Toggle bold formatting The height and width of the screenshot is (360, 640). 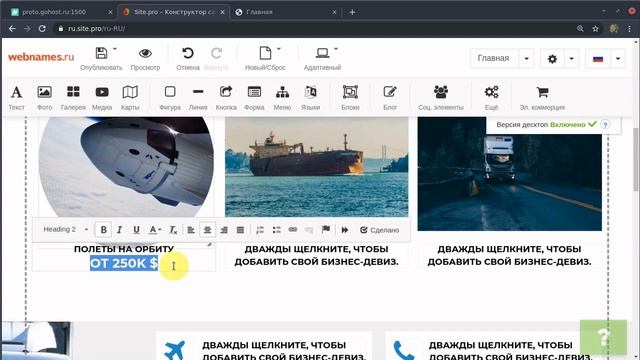(104, 230)
